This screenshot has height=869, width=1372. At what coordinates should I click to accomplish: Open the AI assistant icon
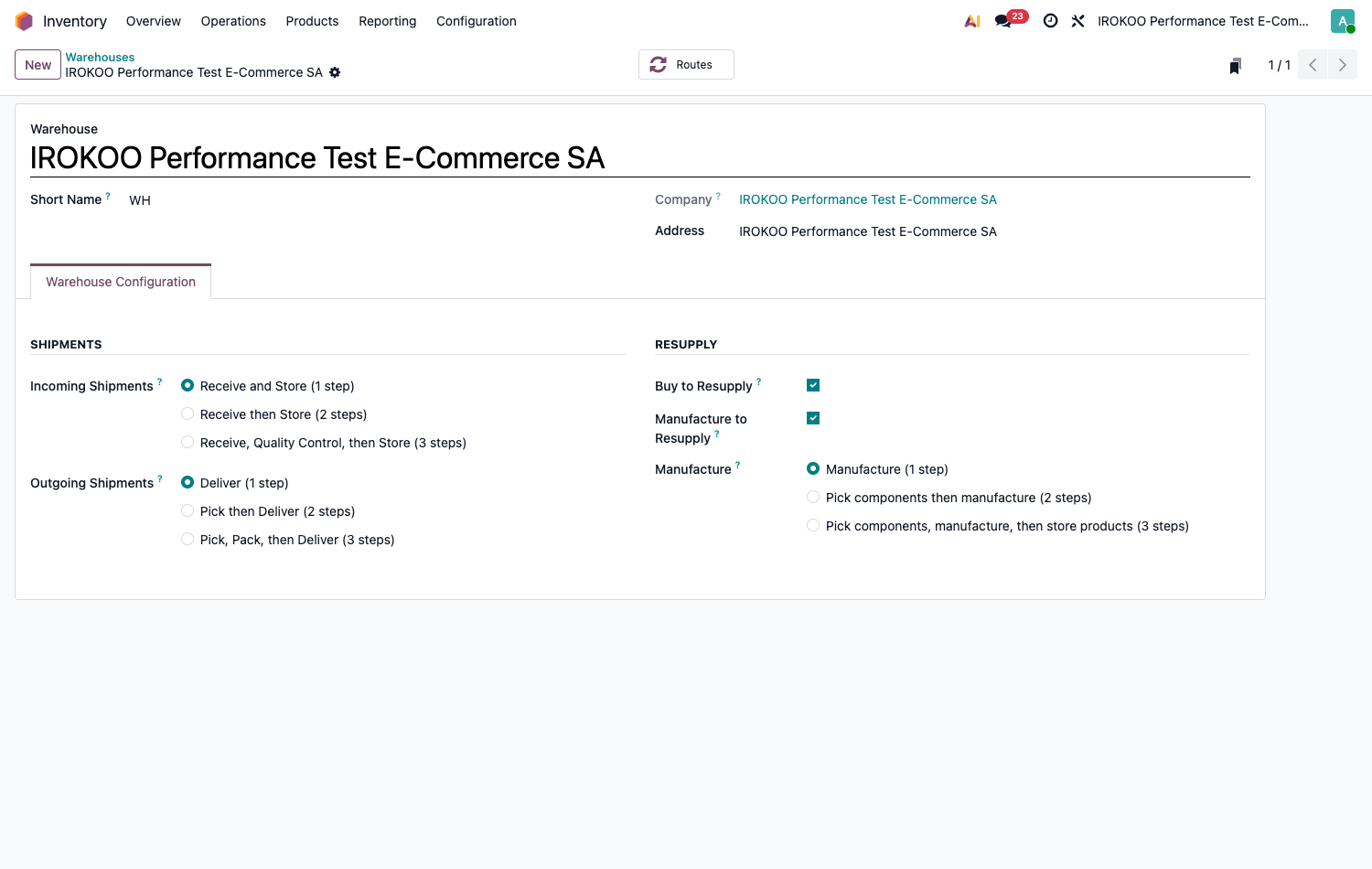(972, 21)
